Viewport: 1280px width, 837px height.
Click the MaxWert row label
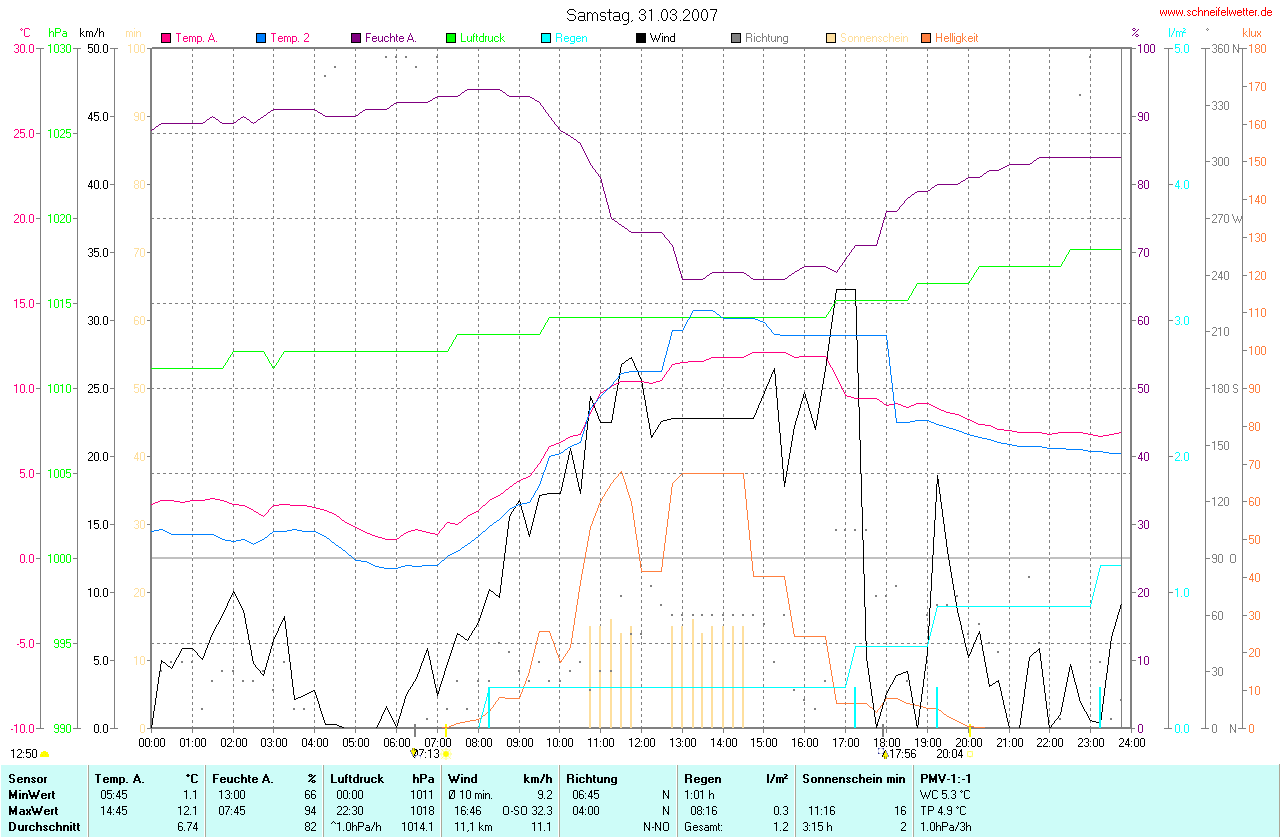click(33, 810)
